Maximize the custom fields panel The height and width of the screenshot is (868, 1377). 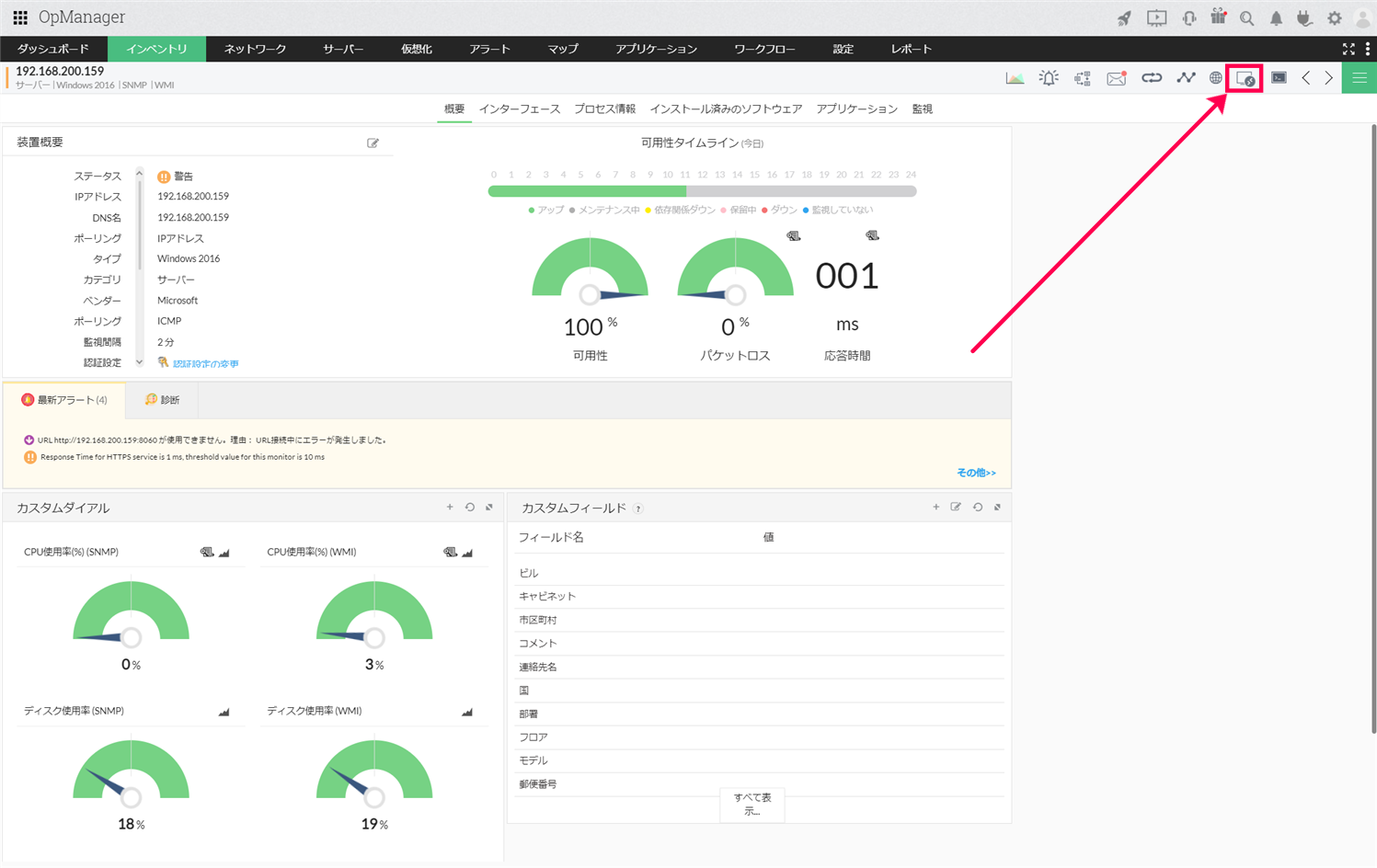pyautogui.click(x=997, y=507)
